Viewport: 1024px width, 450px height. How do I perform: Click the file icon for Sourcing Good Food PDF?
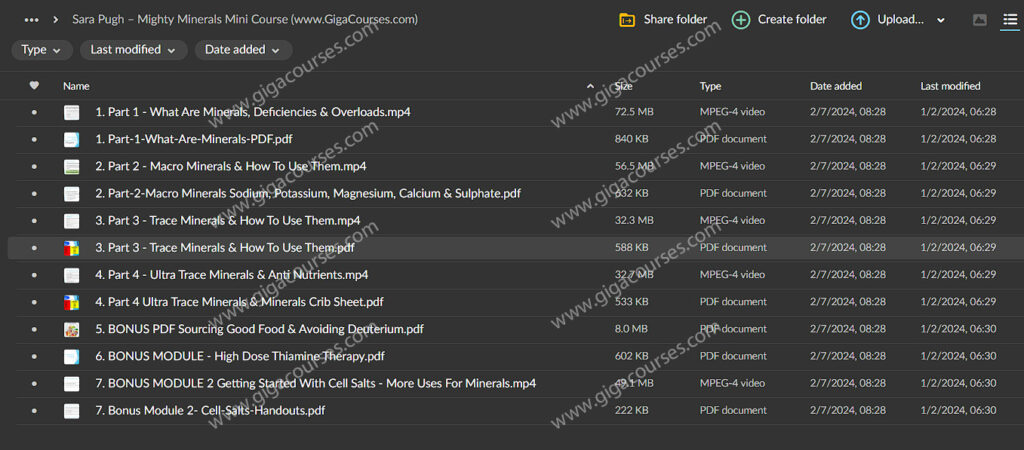pyautogui.click(x=71, y=329)
